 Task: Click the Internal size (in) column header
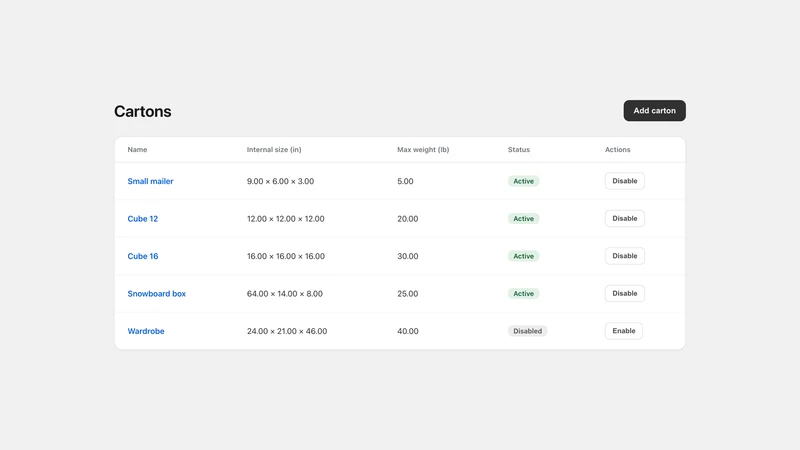(x=274, y=149)
